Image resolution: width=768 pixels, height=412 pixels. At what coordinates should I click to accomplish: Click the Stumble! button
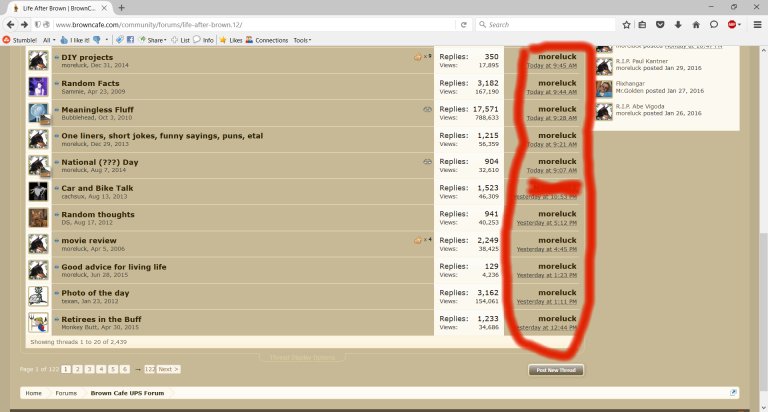coord(20,40)
